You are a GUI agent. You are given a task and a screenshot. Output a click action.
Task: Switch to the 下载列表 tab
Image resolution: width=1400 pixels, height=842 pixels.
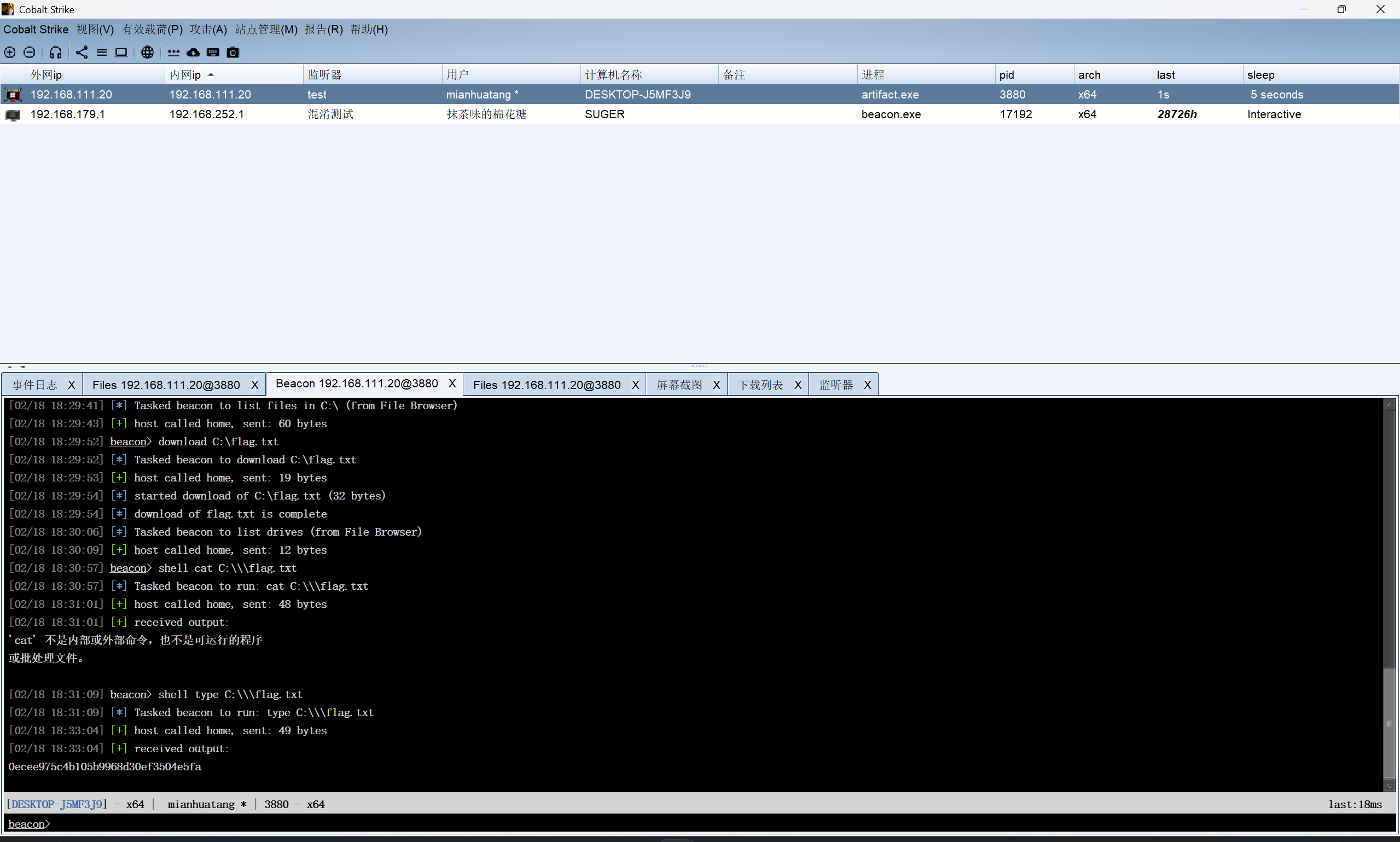point(760,385)
